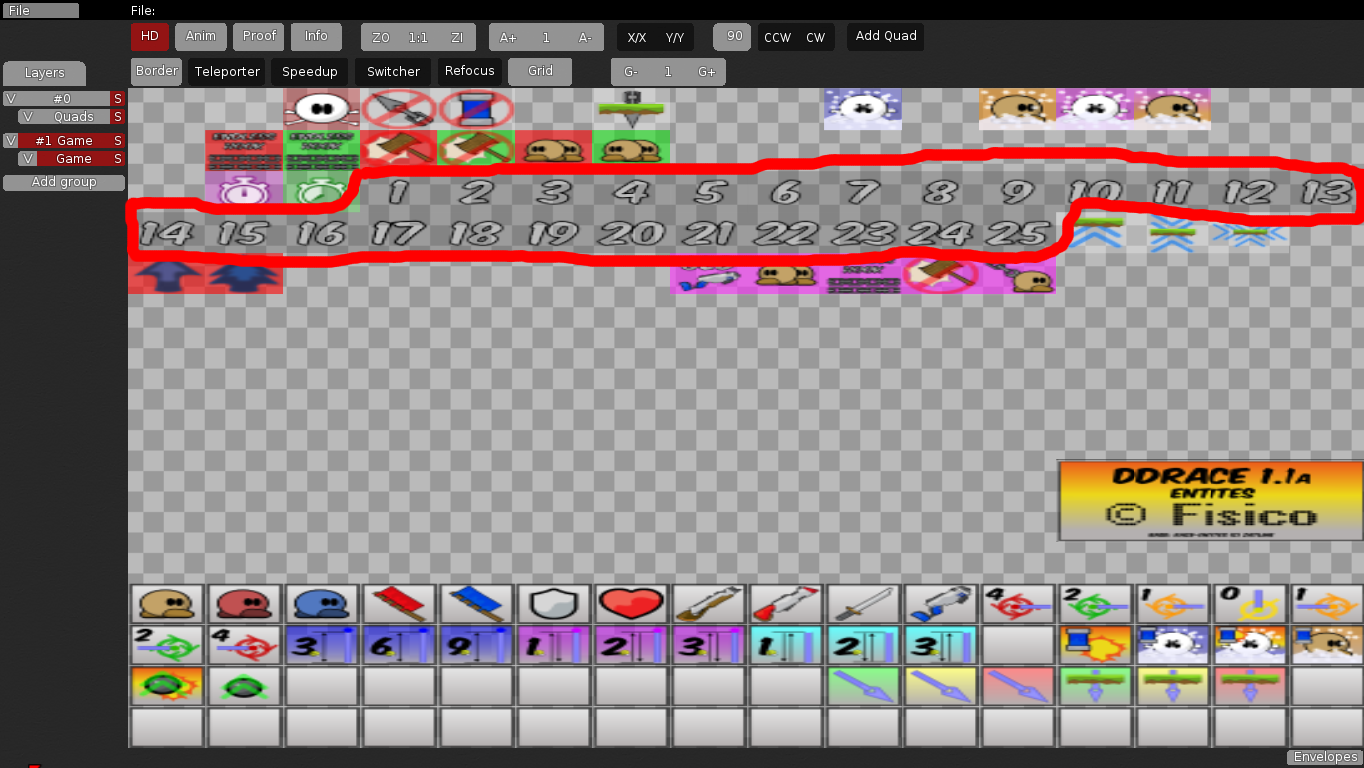Pick the blue flag entity
1364x768 pixels.
pyautogui.click(x=477, y=604)
